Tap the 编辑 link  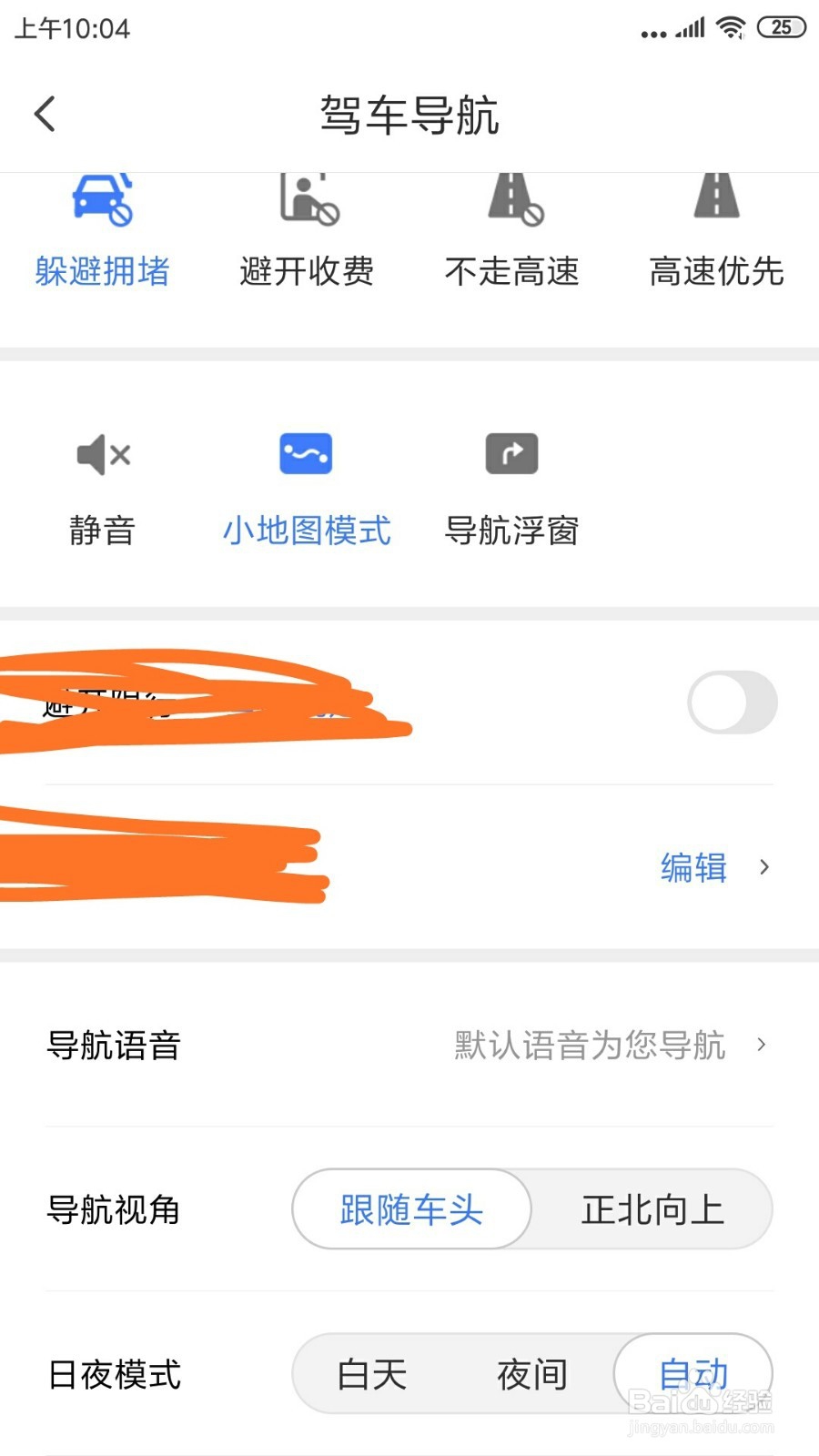(693, 867)
